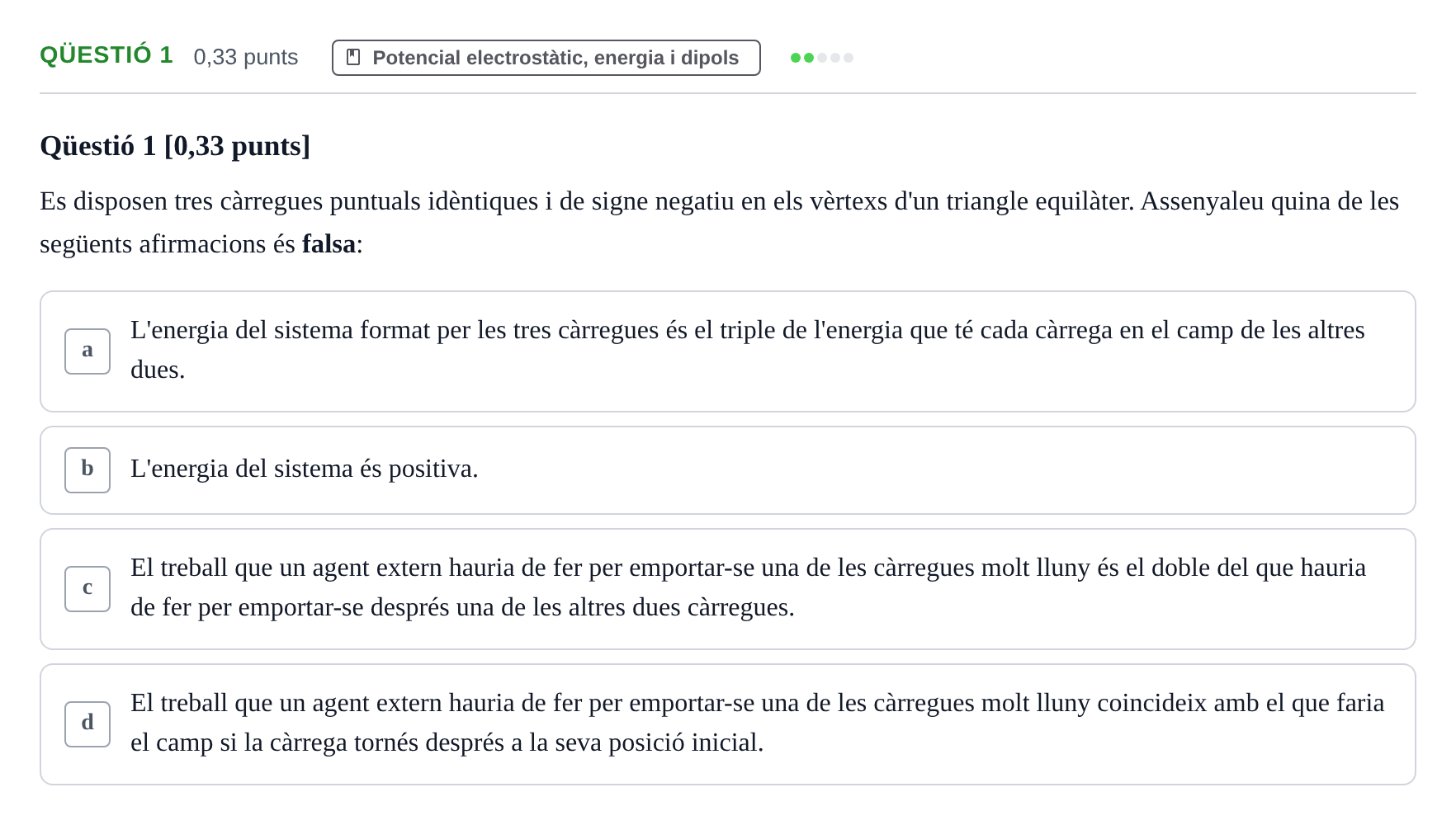
Task: Click question statement 'Es disposen tres càrregues puntuals'
Action: click(720, 223)
